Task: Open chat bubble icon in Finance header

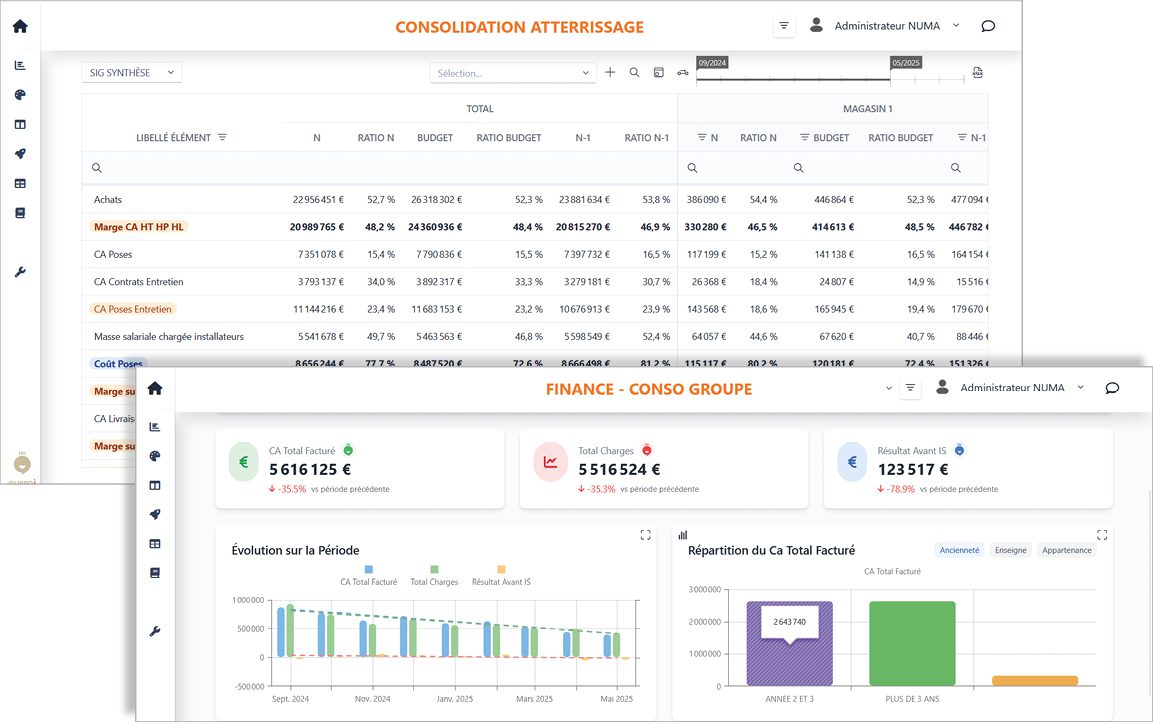Action: pyautogui.click(x=1112, y=388)
